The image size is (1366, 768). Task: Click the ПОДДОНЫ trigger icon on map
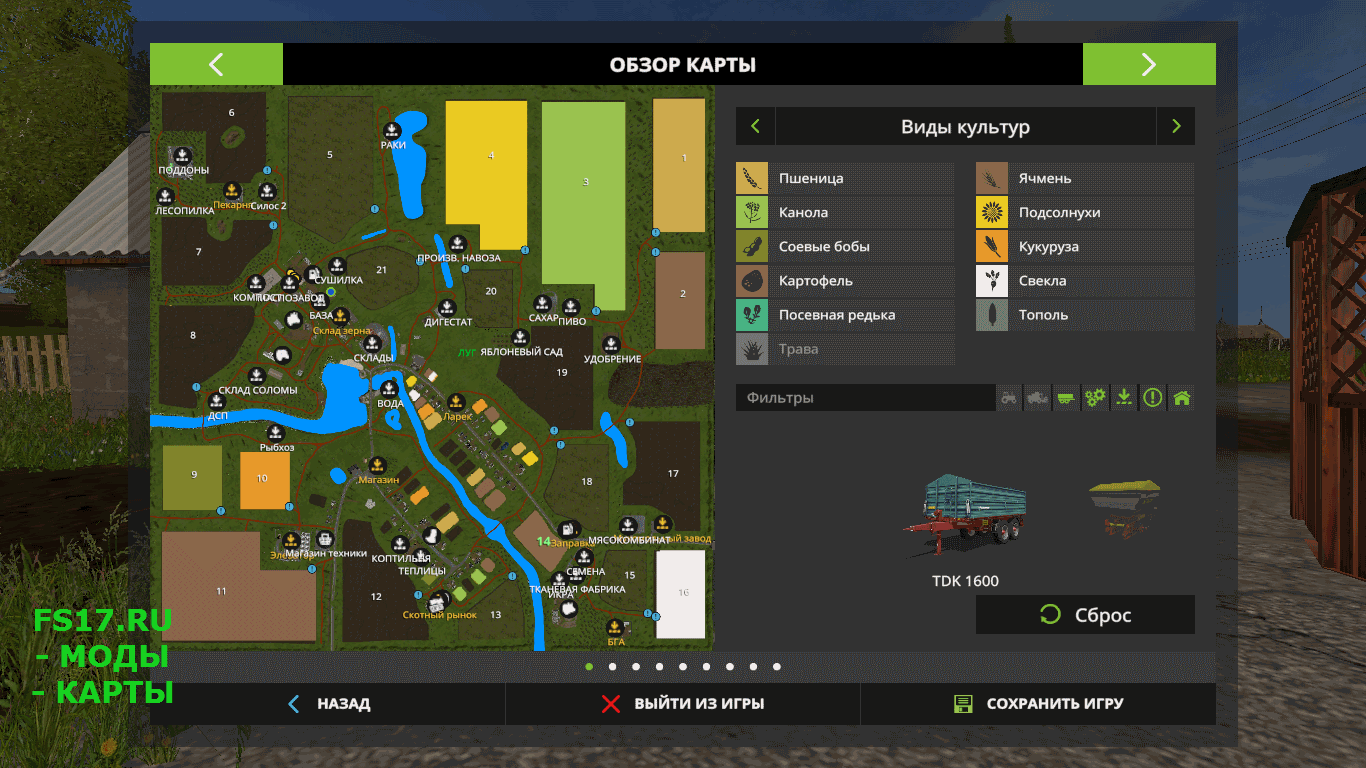(x=182, y=155)
